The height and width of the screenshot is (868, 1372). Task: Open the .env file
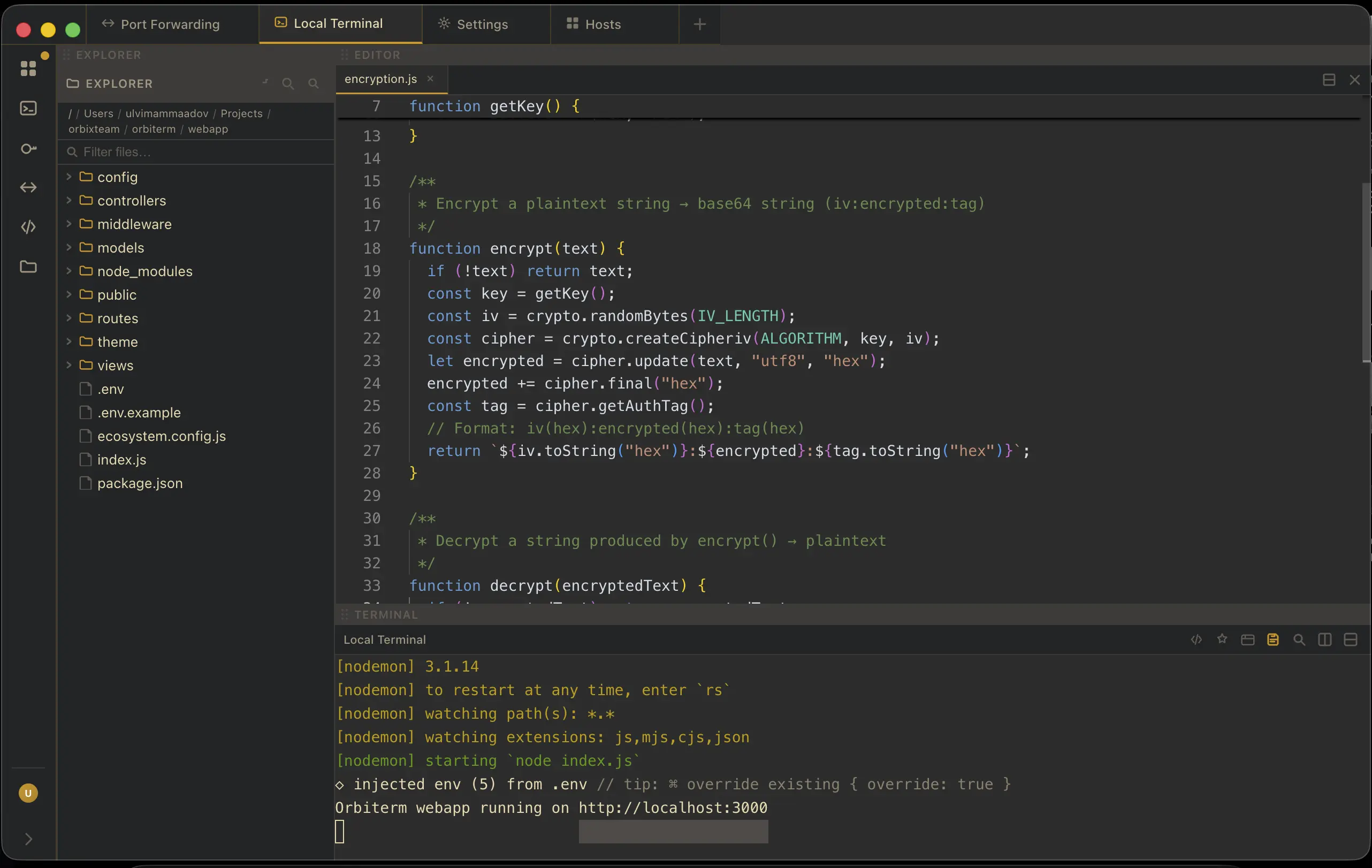click(x=195, y=389)
